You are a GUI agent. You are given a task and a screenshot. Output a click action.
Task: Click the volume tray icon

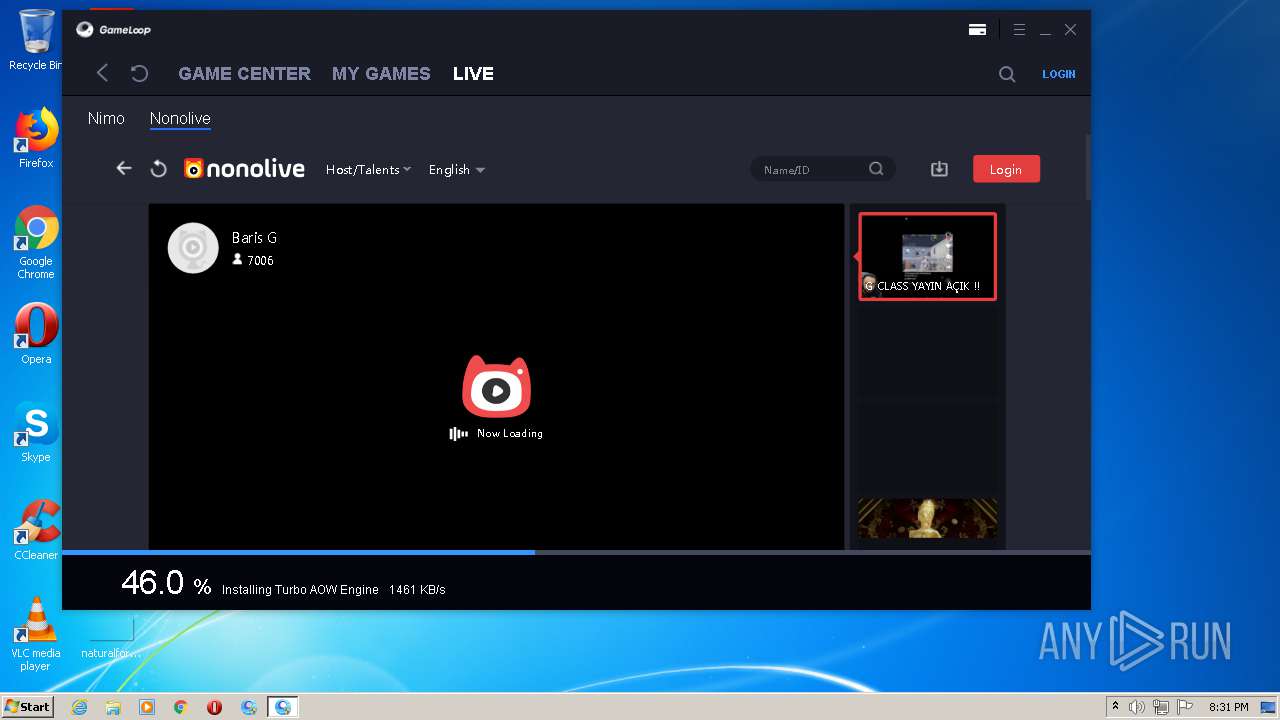pyautogui.click(x=1137, y=707)
